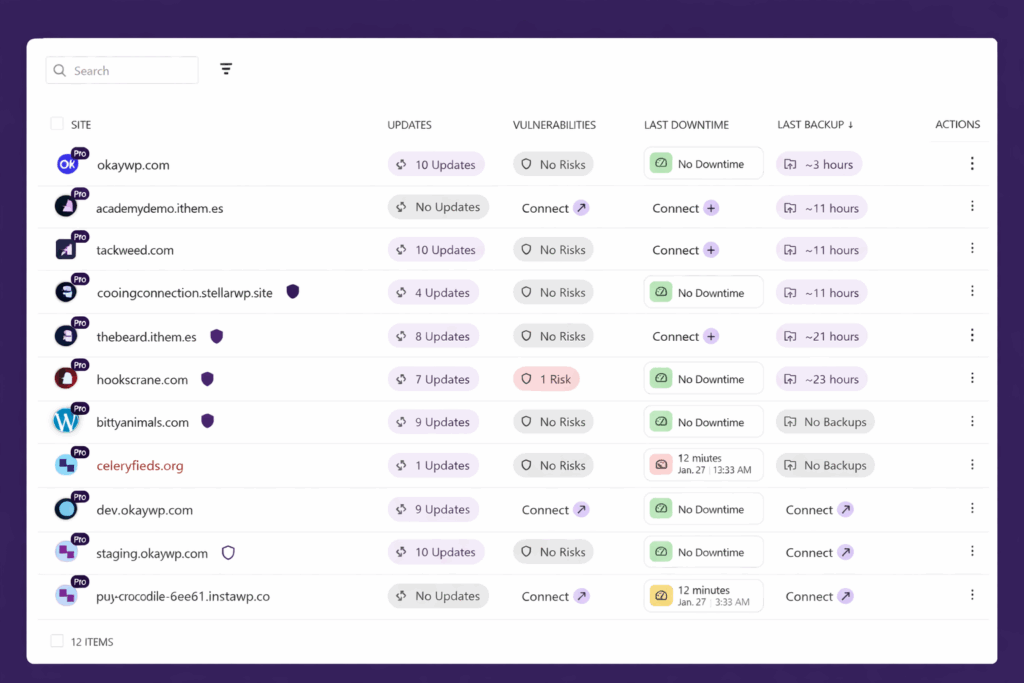Click the okaywp.com site favicon

[x=67, y=163]
